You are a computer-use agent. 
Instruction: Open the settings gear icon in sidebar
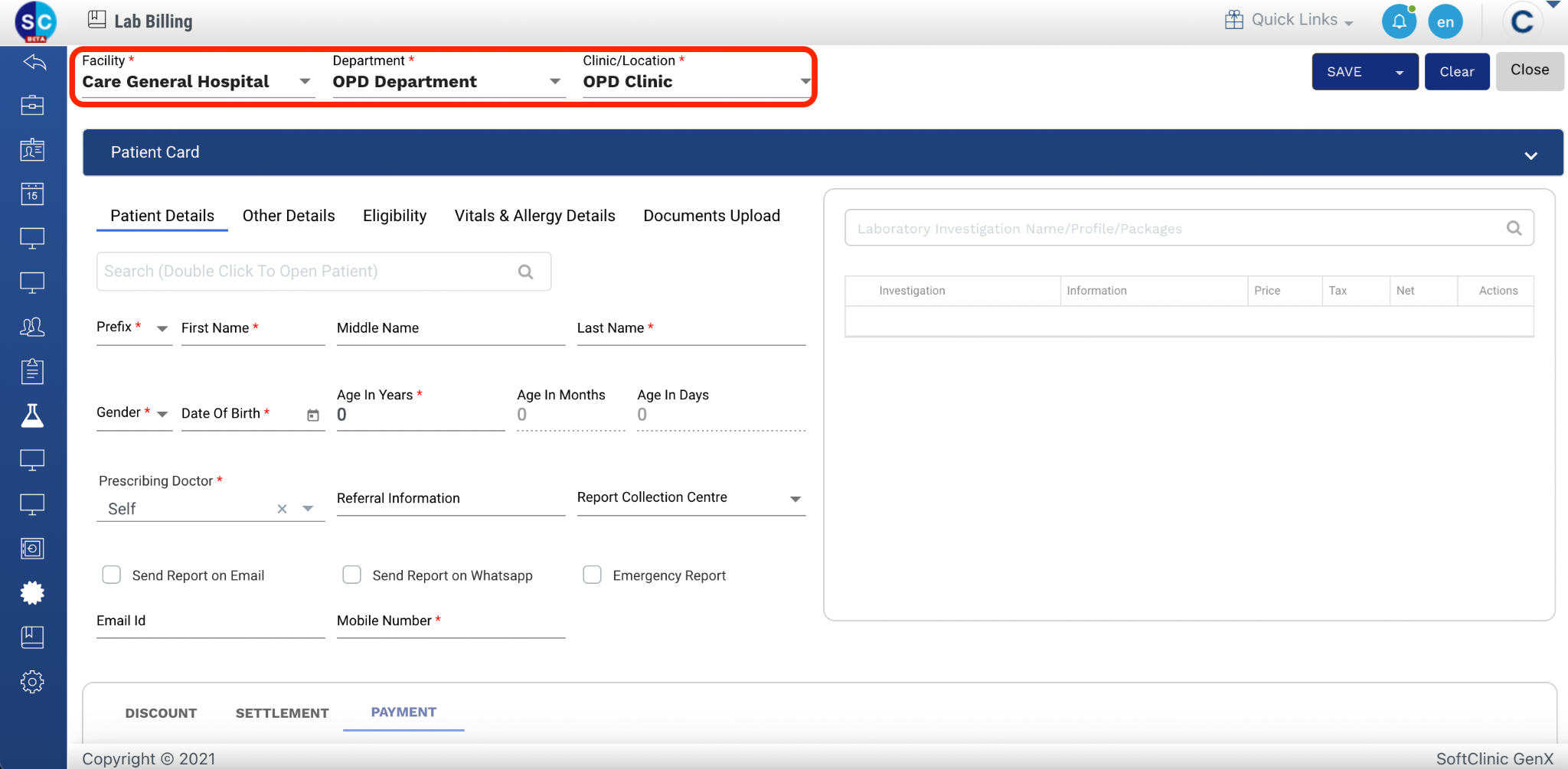coord(32,682)
